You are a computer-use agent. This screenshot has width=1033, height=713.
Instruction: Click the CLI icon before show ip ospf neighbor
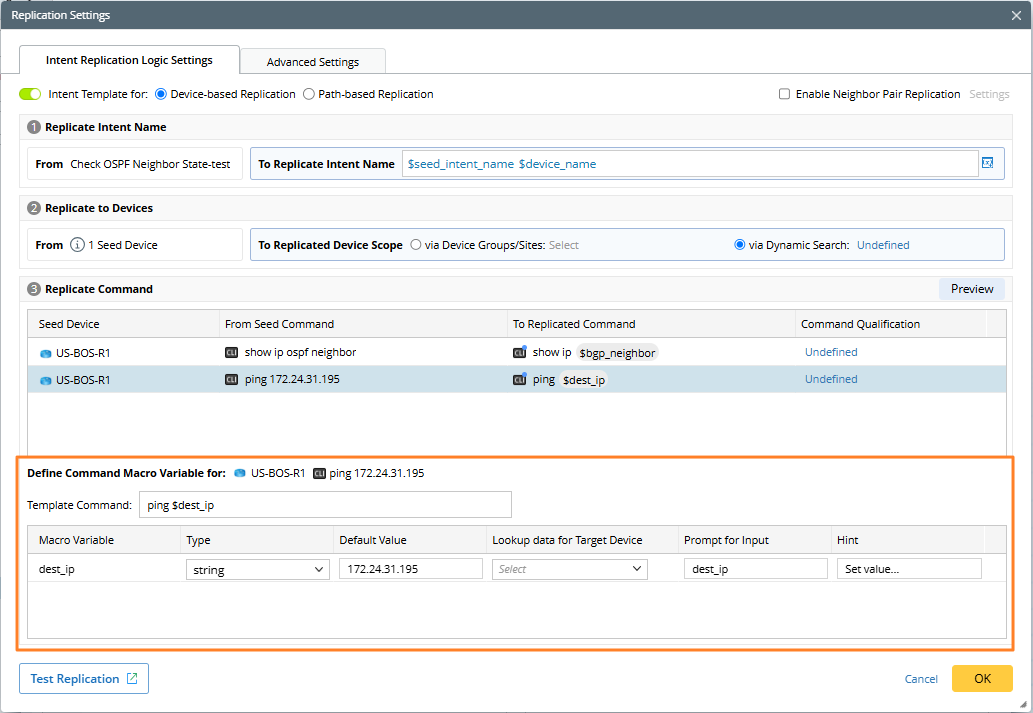(x=232, y=353)
